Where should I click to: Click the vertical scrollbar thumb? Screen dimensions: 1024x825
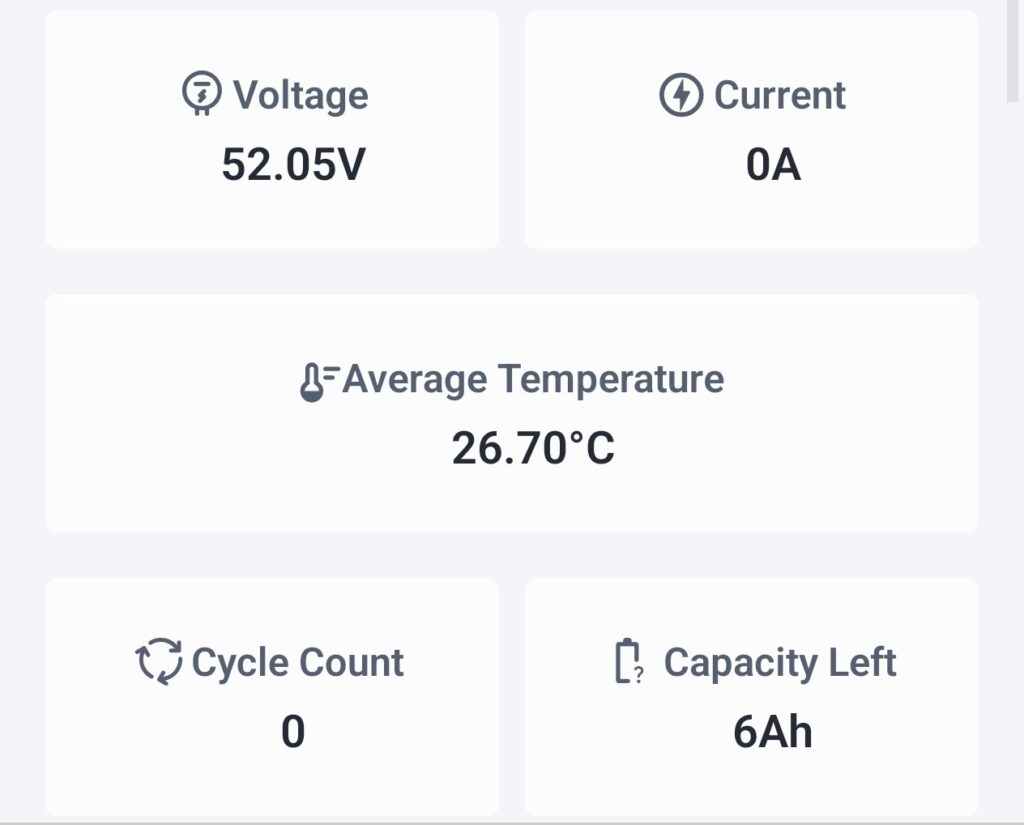(1012, 50)
